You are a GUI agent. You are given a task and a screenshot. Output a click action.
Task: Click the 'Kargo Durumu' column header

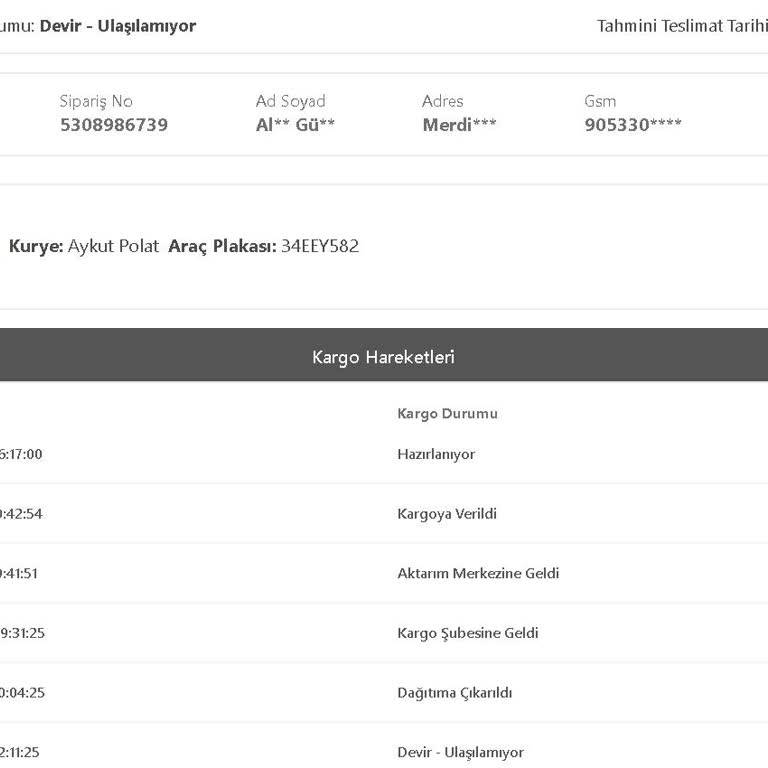(448, 413)
